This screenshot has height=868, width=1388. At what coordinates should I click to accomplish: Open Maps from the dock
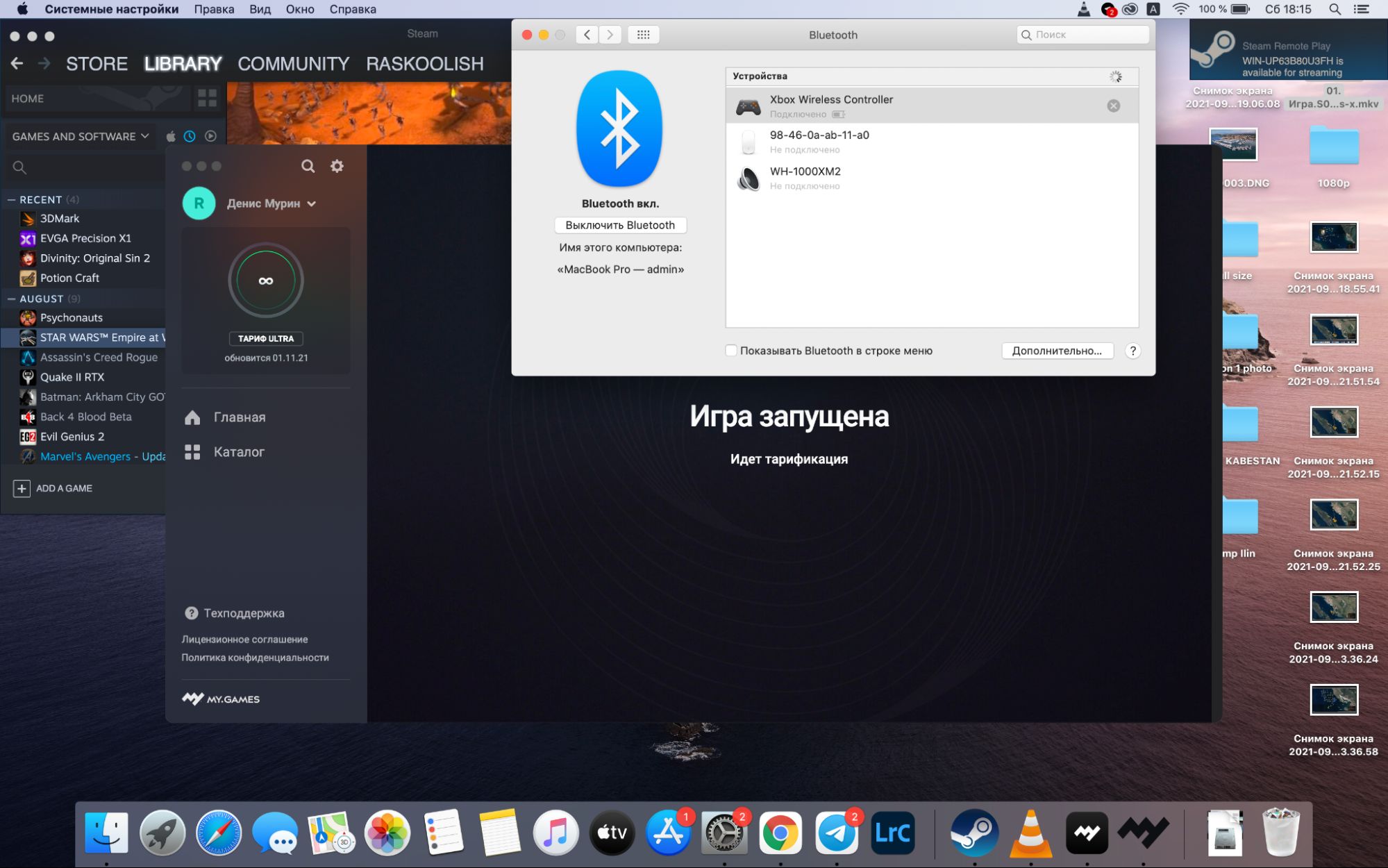(331, 833)
